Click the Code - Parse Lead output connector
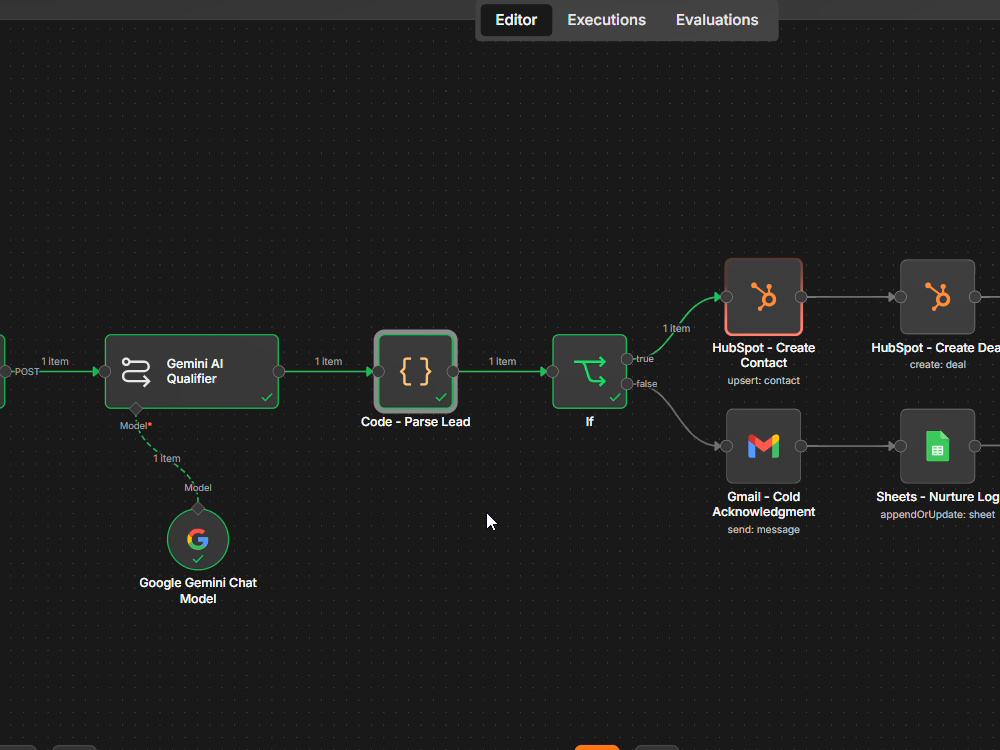 tap(453, 371)
